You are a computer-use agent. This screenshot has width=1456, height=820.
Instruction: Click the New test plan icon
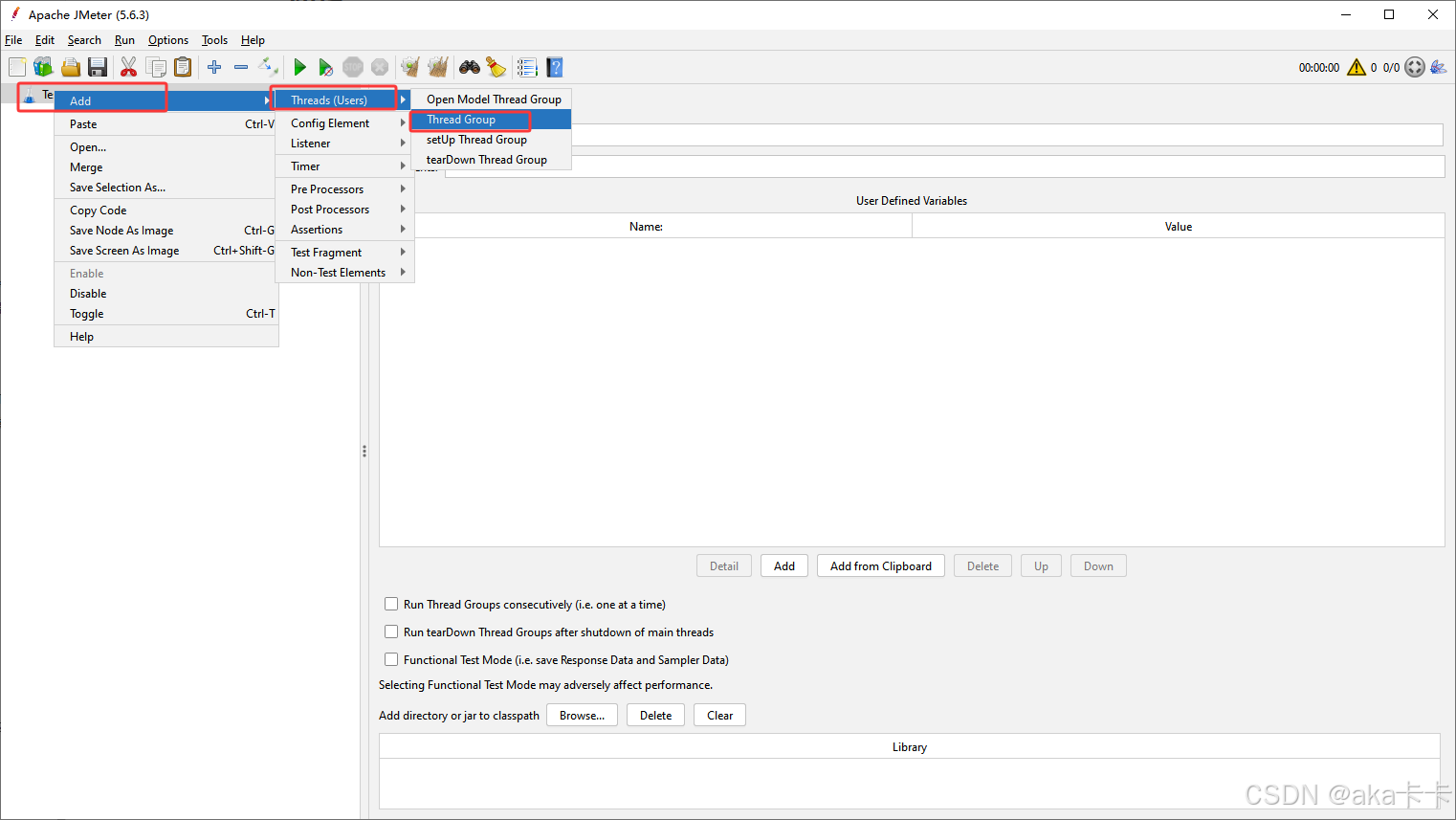click(17, 67)
